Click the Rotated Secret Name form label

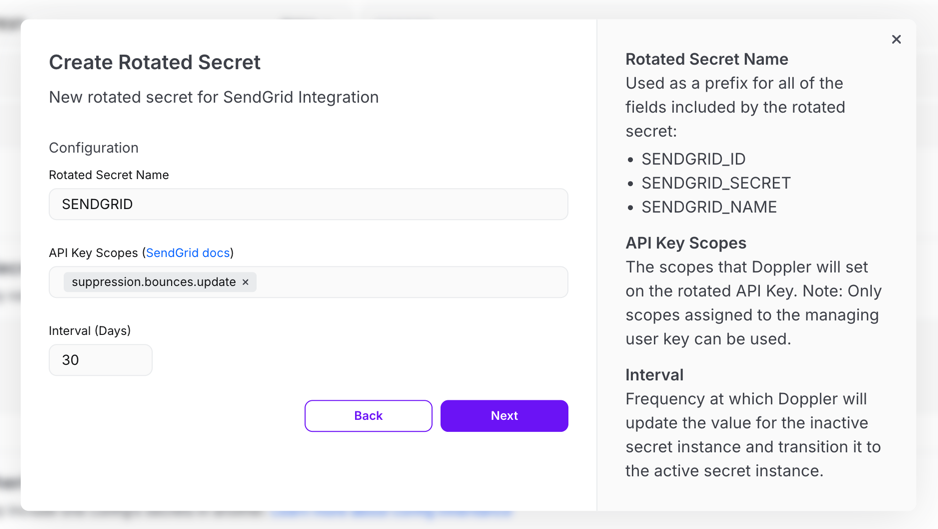tap(109, 175)
